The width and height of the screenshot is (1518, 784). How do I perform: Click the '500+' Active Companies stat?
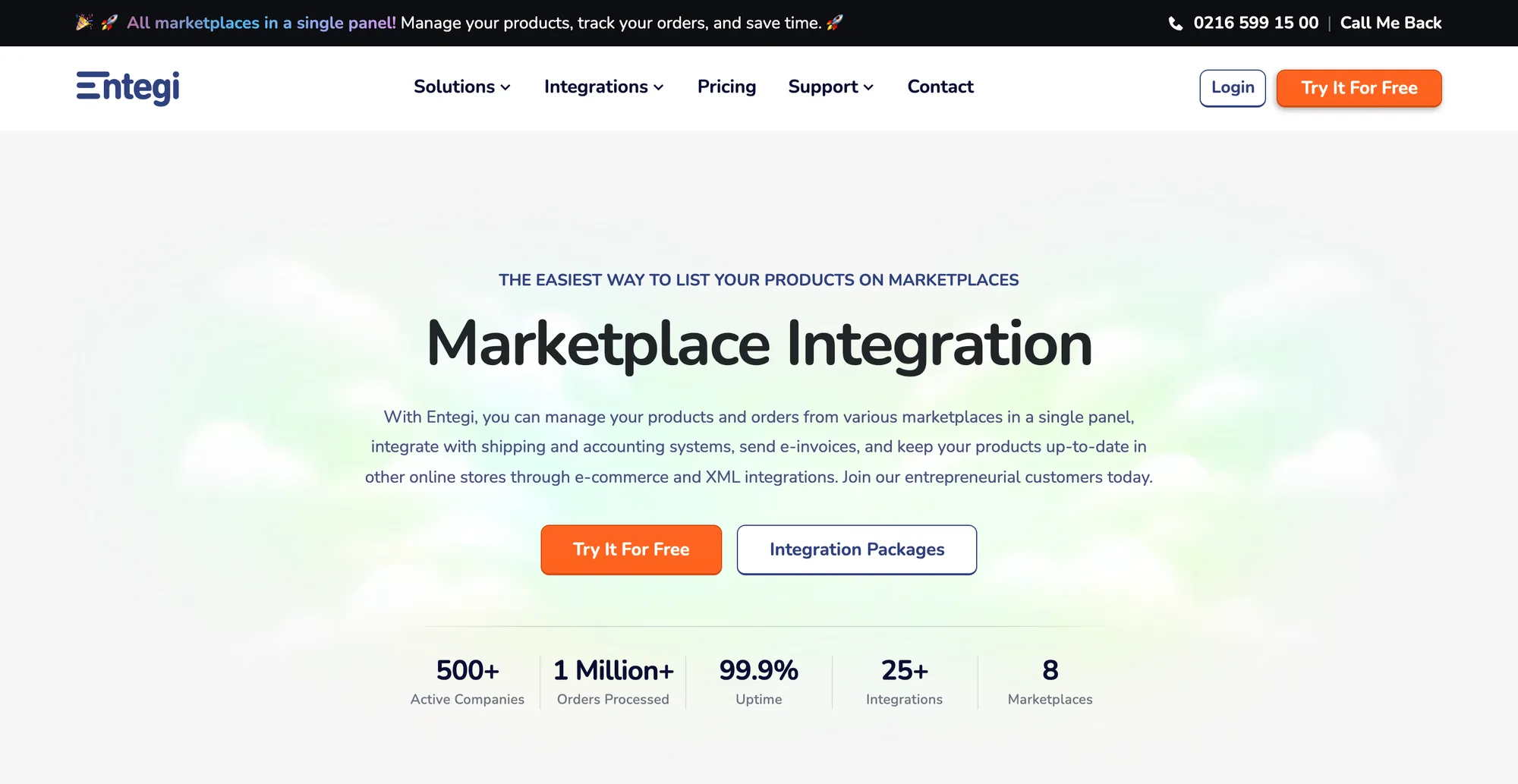[468, 682]
